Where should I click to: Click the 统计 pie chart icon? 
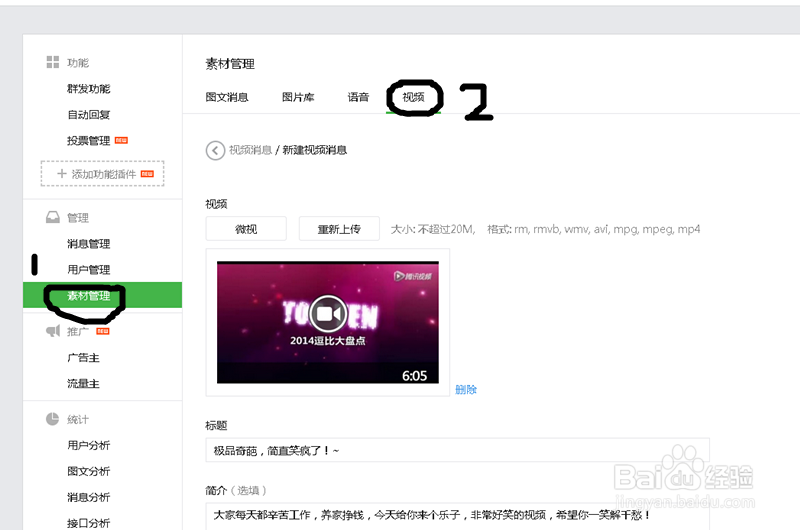click(x=53, y=419)
